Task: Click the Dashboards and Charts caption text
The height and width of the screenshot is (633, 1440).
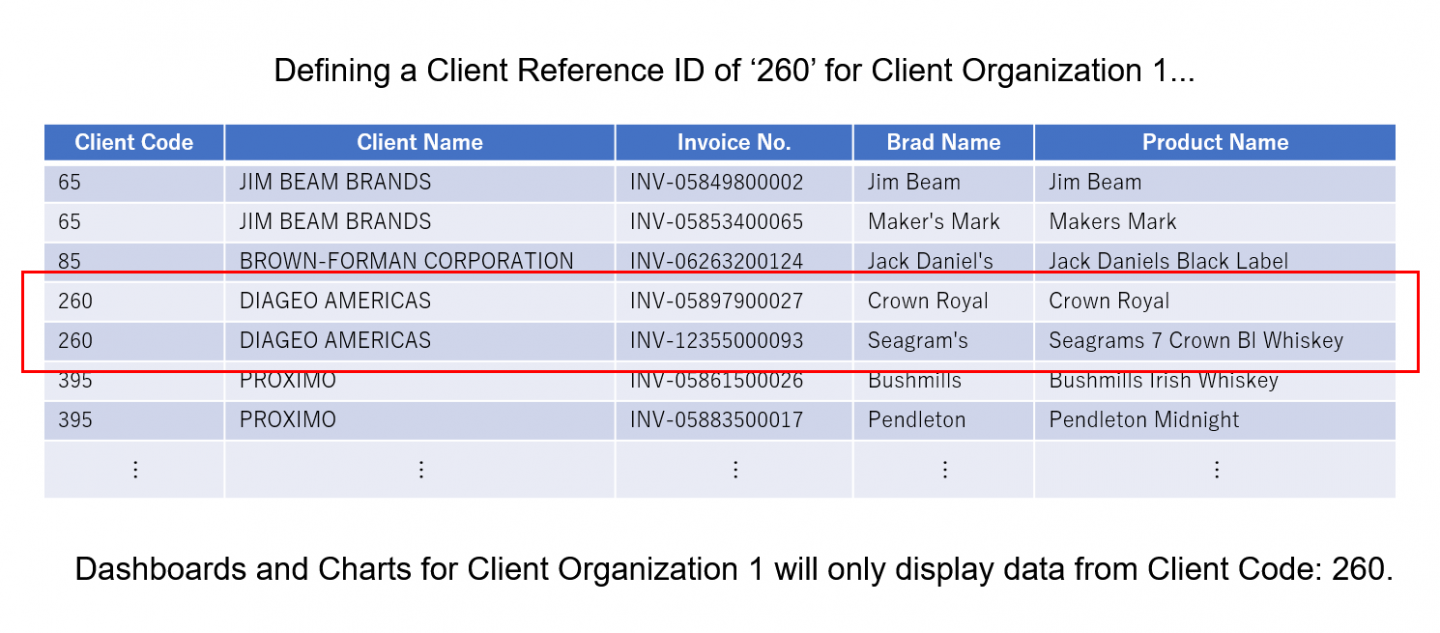Action: (x=735, y=569)
